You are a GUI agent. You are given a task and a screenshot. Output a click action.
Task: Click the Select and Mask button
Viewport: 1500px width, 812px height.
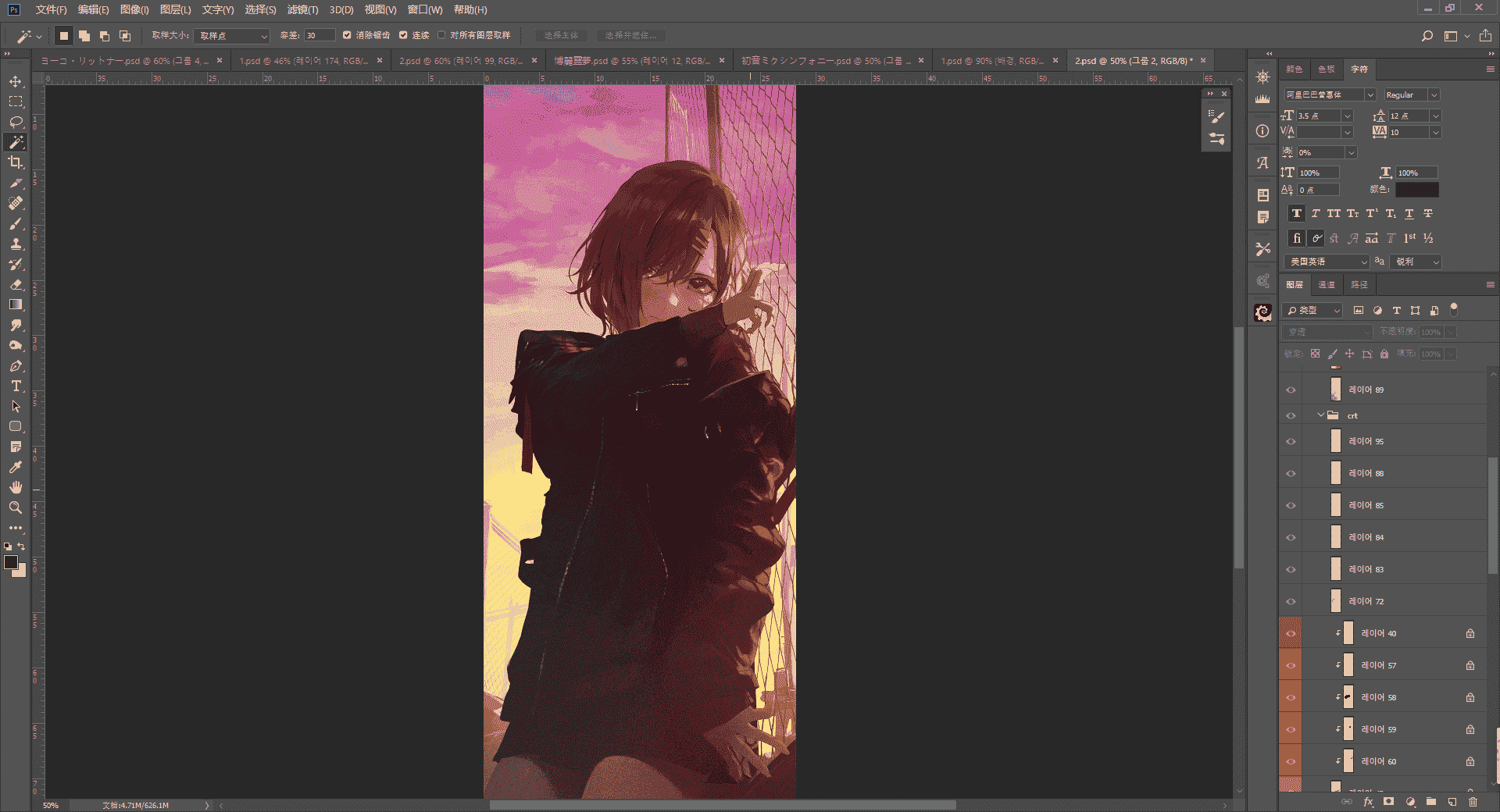[631, 35]
